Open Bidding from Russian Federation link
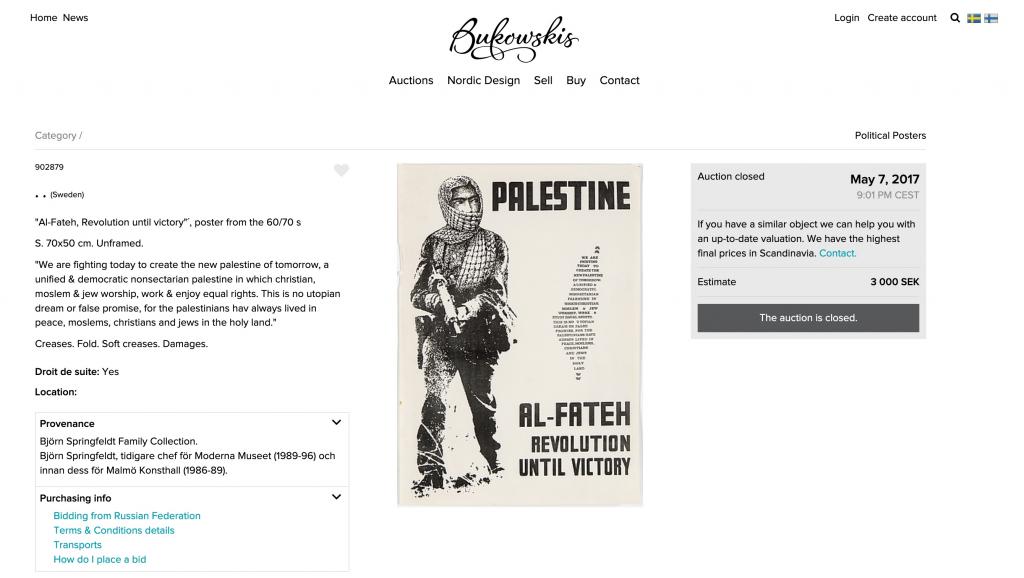The image size is (1024, 578). [127, 516]
